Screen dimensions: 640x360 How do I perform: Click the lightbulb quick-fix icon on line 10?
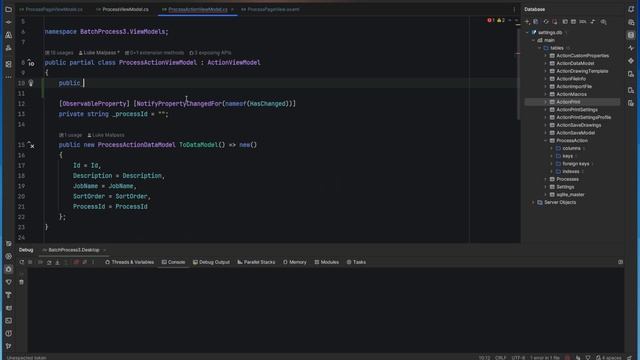pos(31,83)
